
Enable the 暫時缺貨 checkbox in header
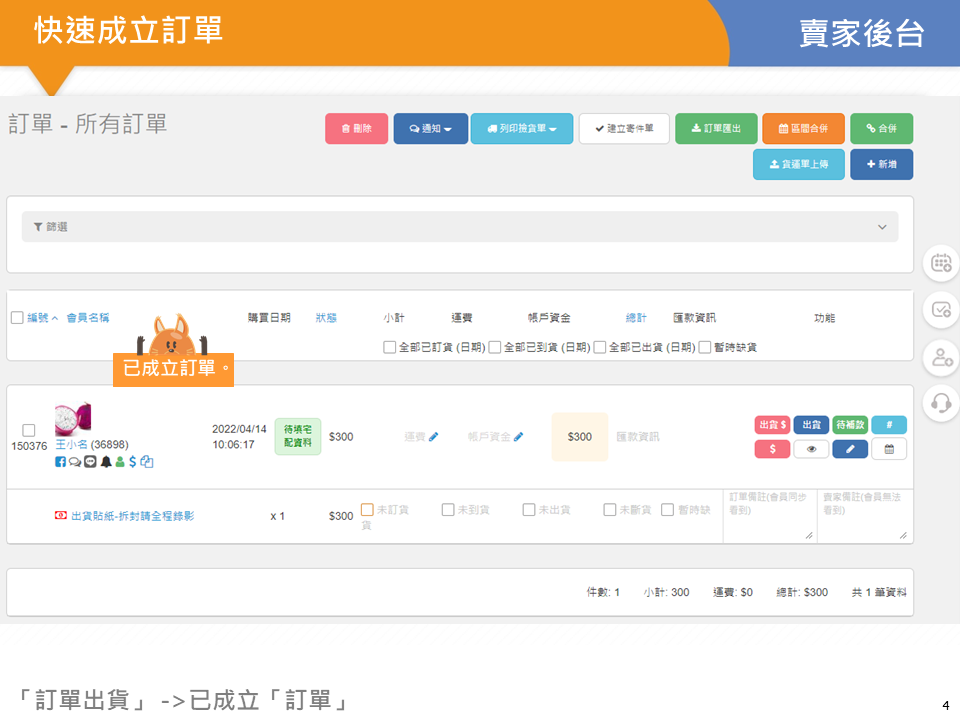705,347
